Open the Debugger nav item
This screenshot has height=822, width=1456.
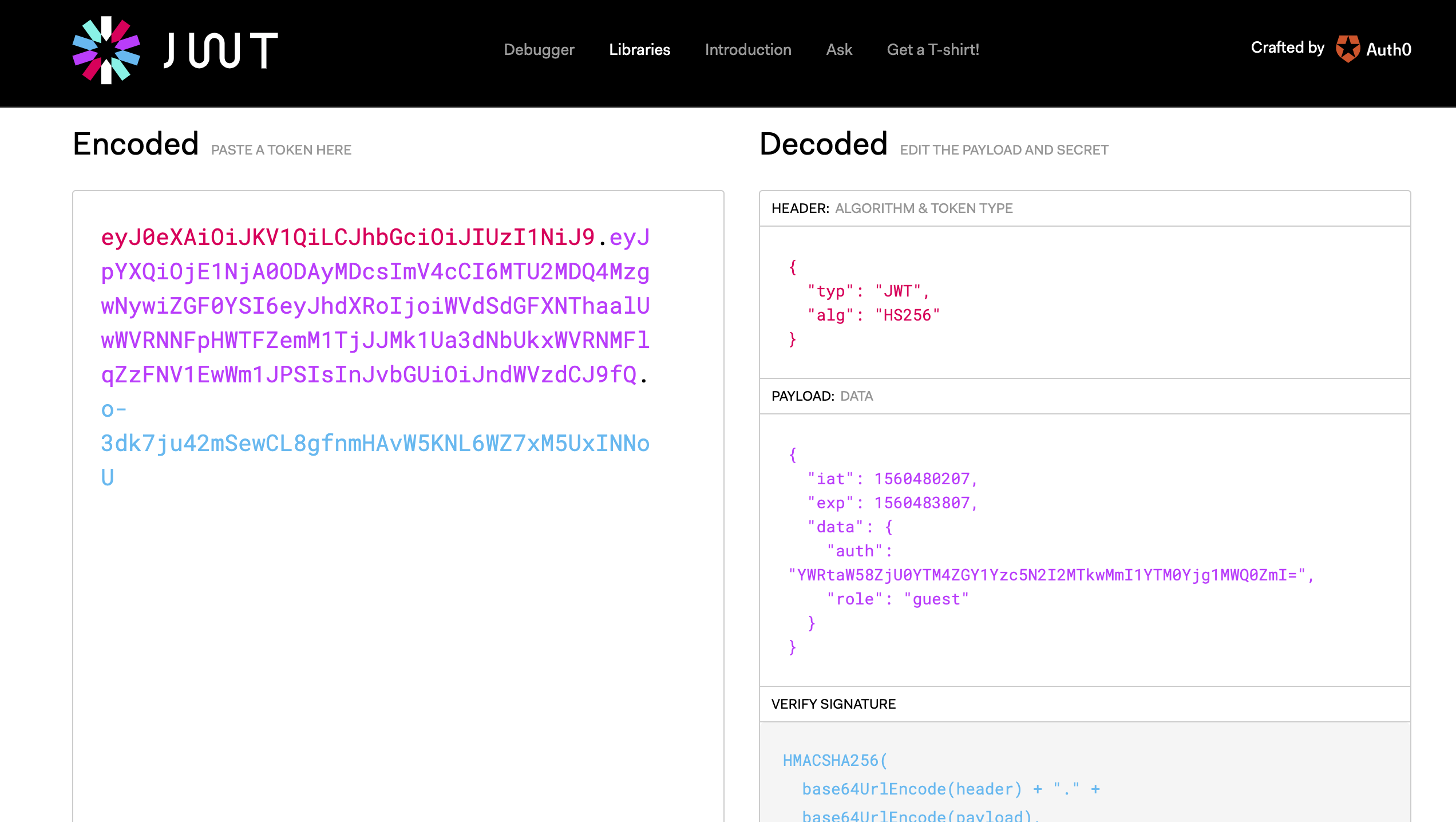point(539,50)
